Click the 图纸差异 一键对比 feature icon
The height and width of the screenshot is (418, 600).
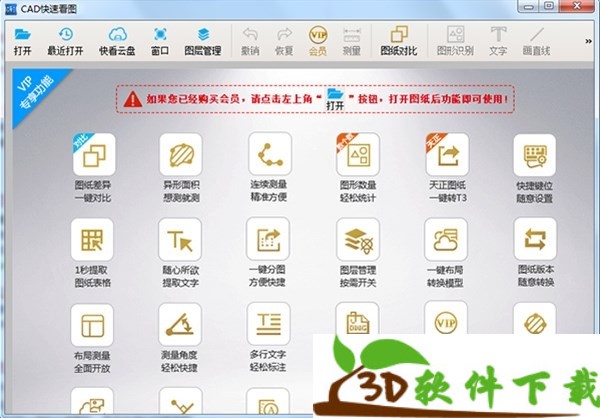coord(94,155)
